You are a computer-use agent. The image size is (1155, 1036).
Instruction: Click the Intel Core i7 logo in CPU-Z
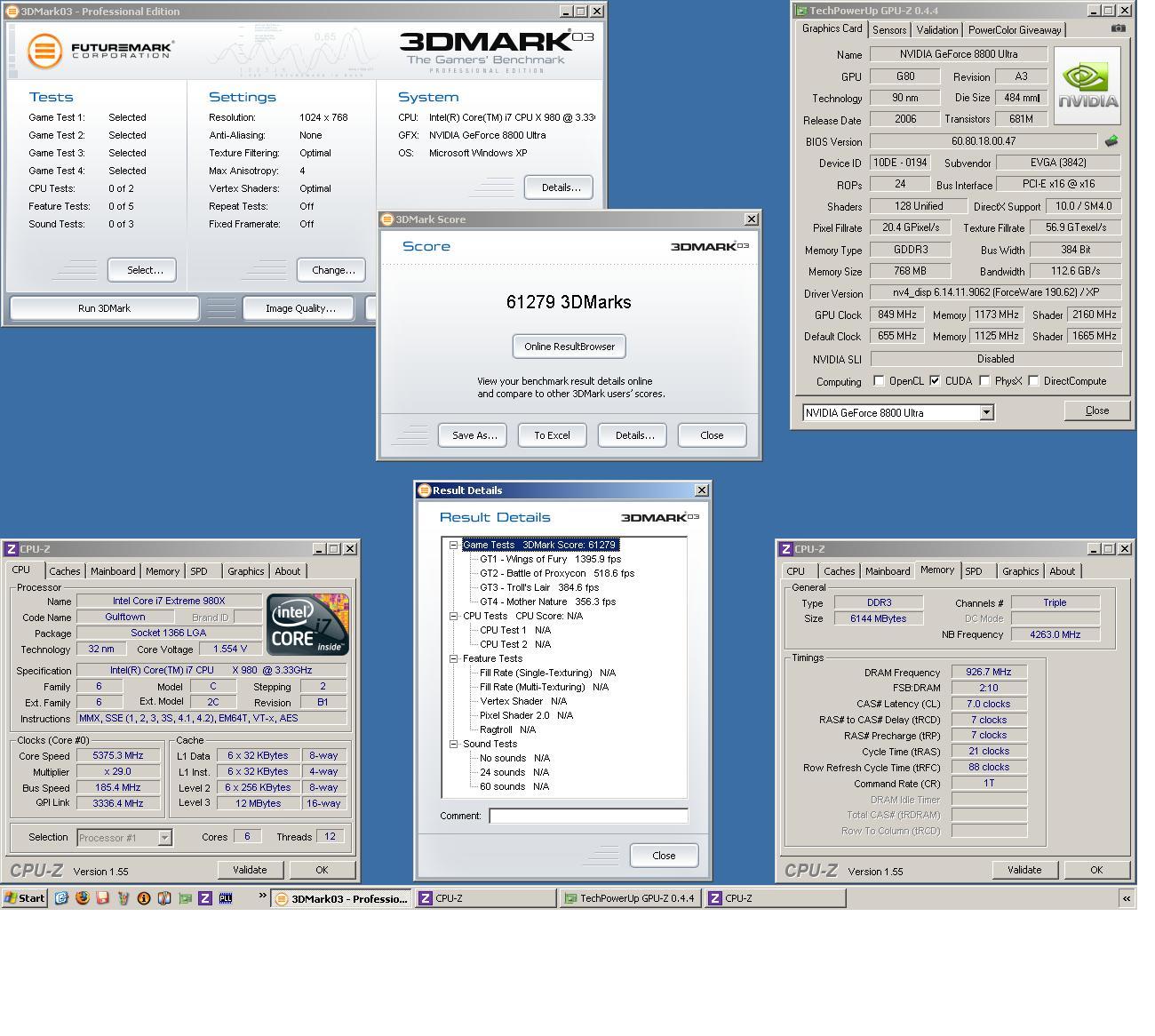coord(307,624)
